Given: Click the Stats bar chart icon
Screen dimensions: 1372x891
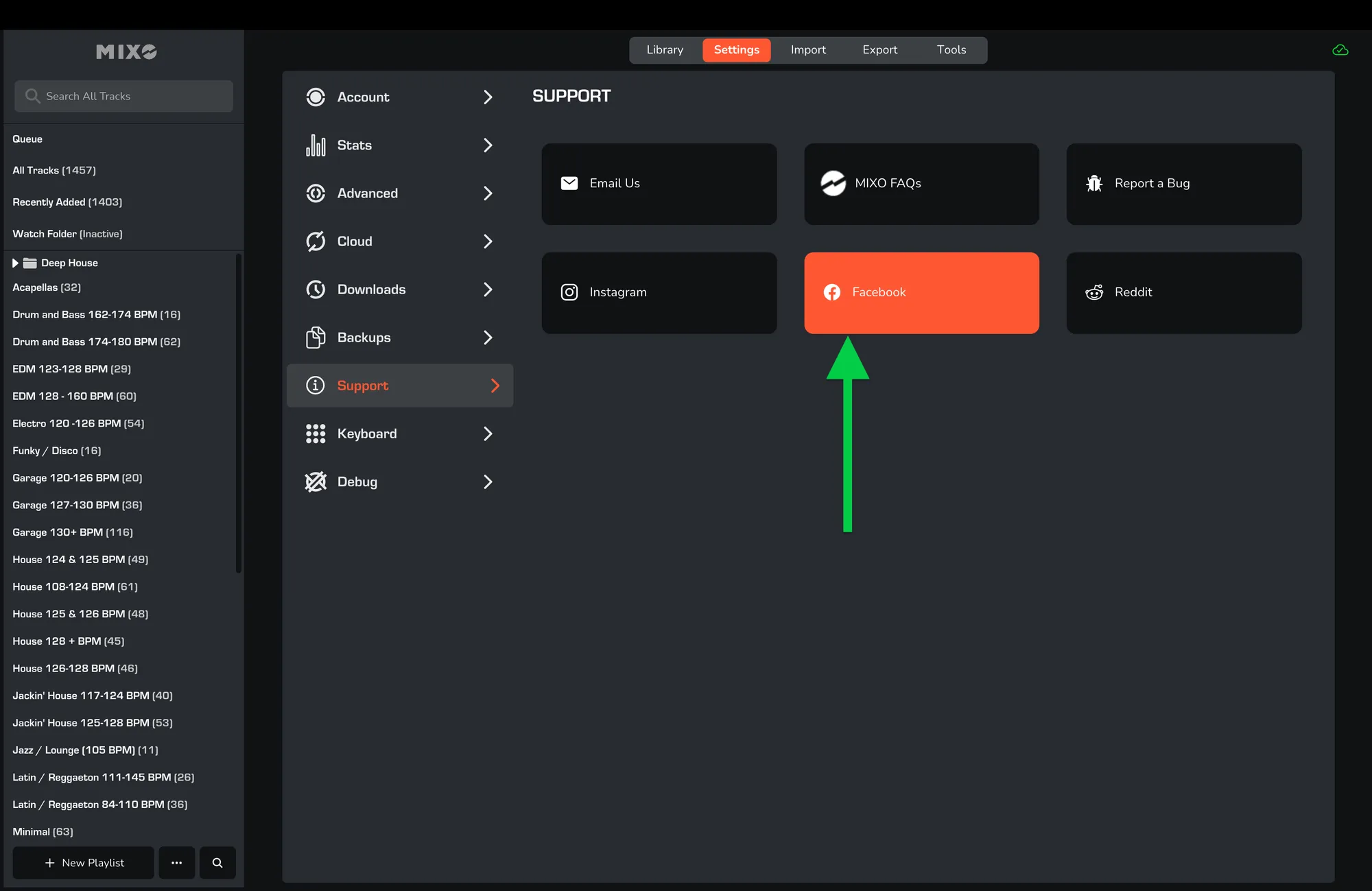Looking at the screenshot, I should (316, 145).
